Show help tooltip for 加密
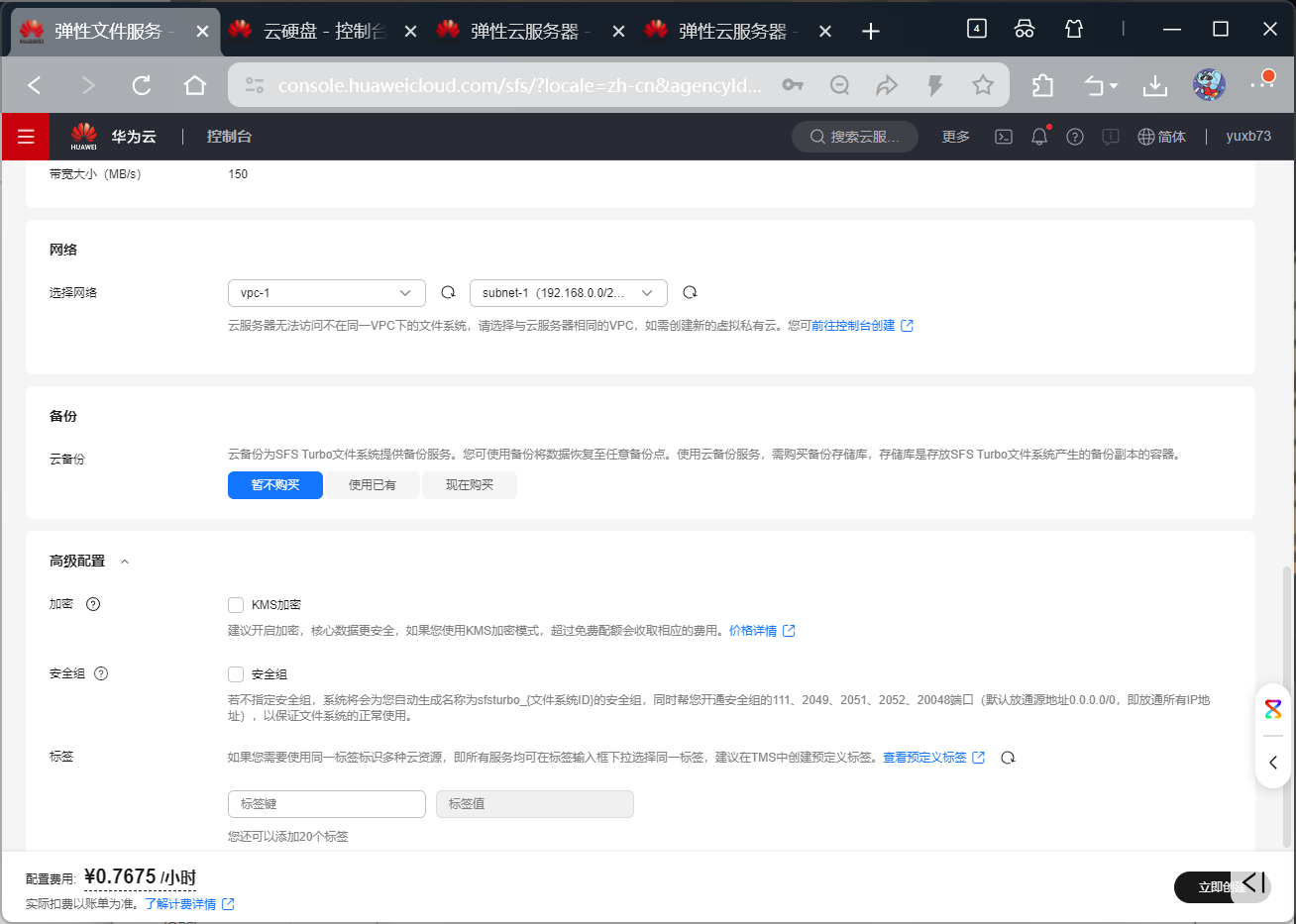This screenshot has width=1296, height=924. (x=93, y=604)
